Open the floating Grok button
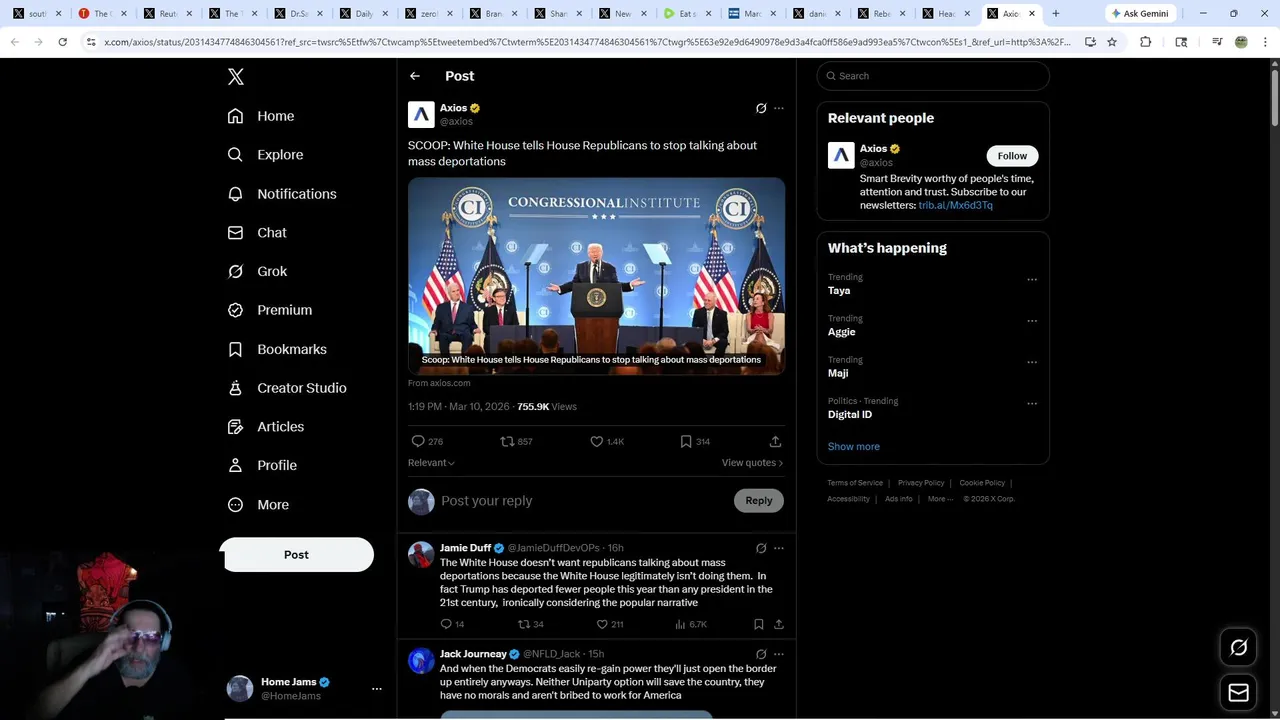Viewport: 1280px width, 720px height. [1239, 648]
